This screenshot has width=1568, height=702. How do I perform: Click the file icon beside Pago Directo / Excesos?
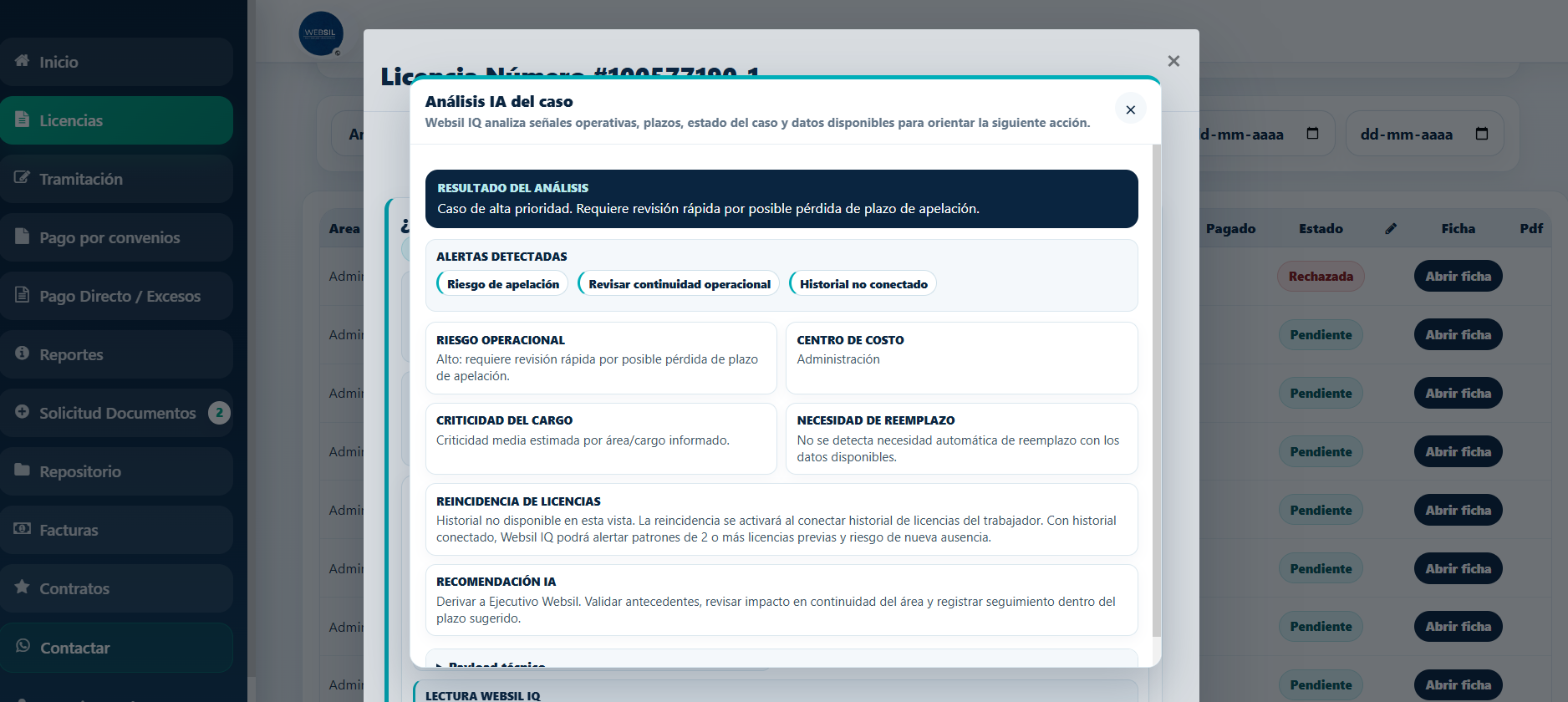coord(23,295)
